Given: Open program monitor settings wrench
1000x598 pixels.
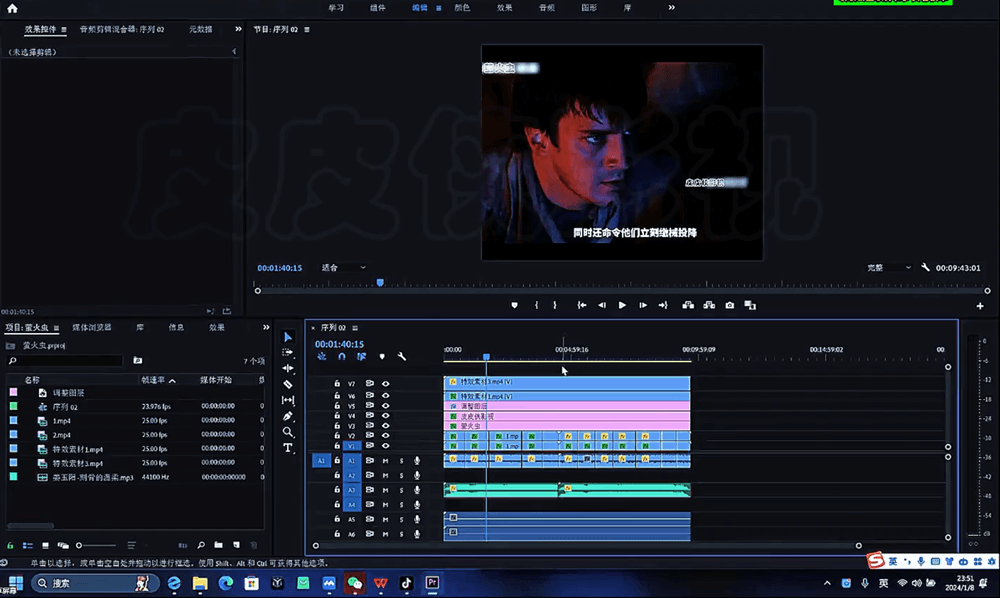Looking at the screenshot, I should point(925,268).
